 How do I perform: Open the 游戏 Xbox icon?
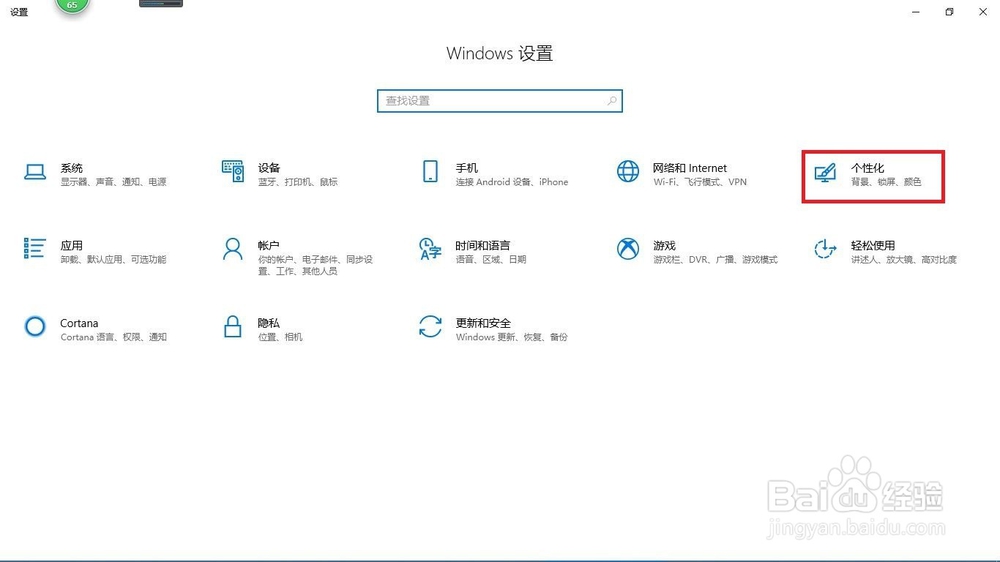[628, 249]
